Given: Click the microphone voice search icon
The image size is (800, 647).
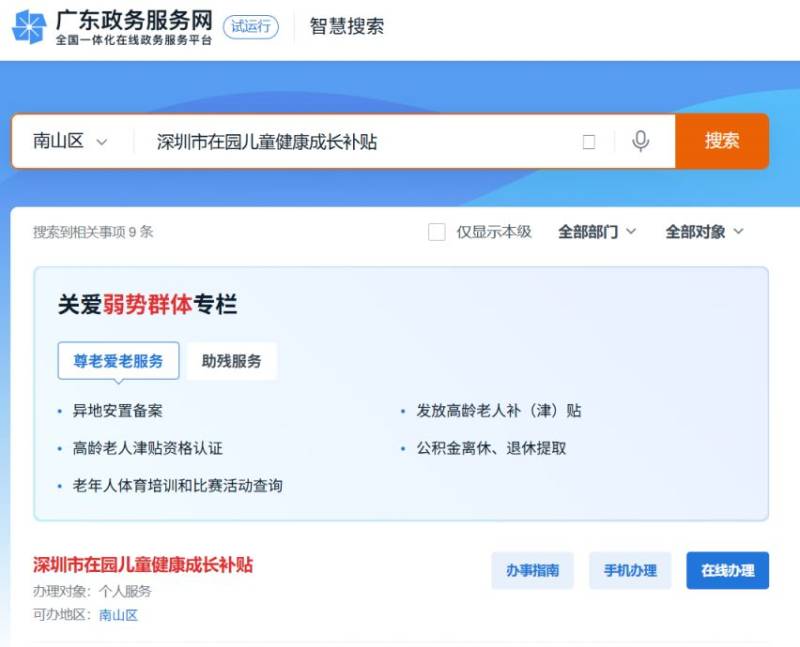Looking at the screenshot, I should click(641, 141).
